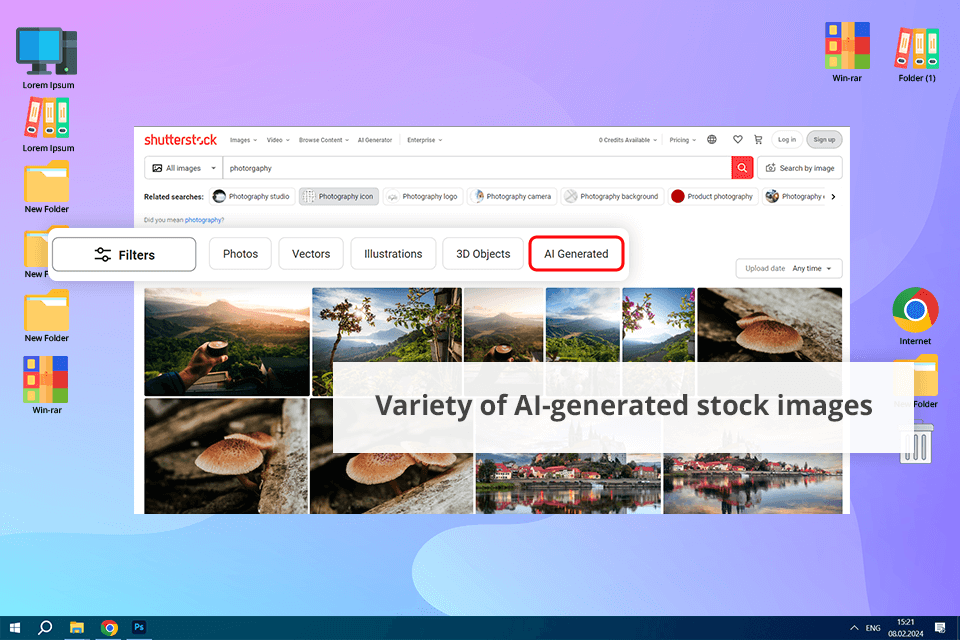Expand the Browse Content menu
Image resolution: width=960 pixels, height=640 pixels.
pyautogui.click(x=323, y=140)
